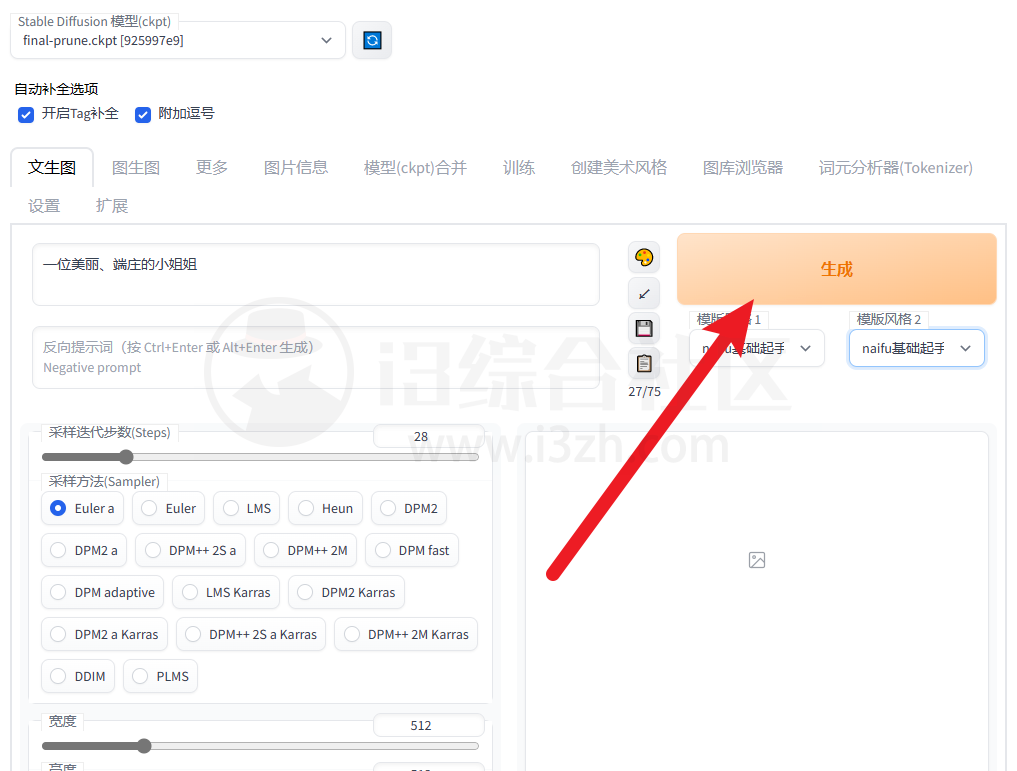
Task: Refresh the checkpoint model list
Action: point(372,40)
